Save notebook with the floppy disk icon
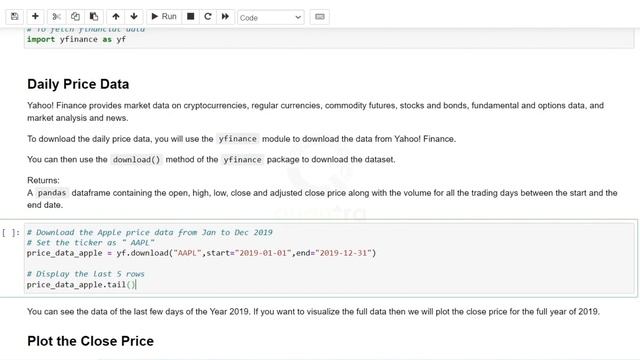This screenshot has height=360, width=640. (x=15, y=17)
